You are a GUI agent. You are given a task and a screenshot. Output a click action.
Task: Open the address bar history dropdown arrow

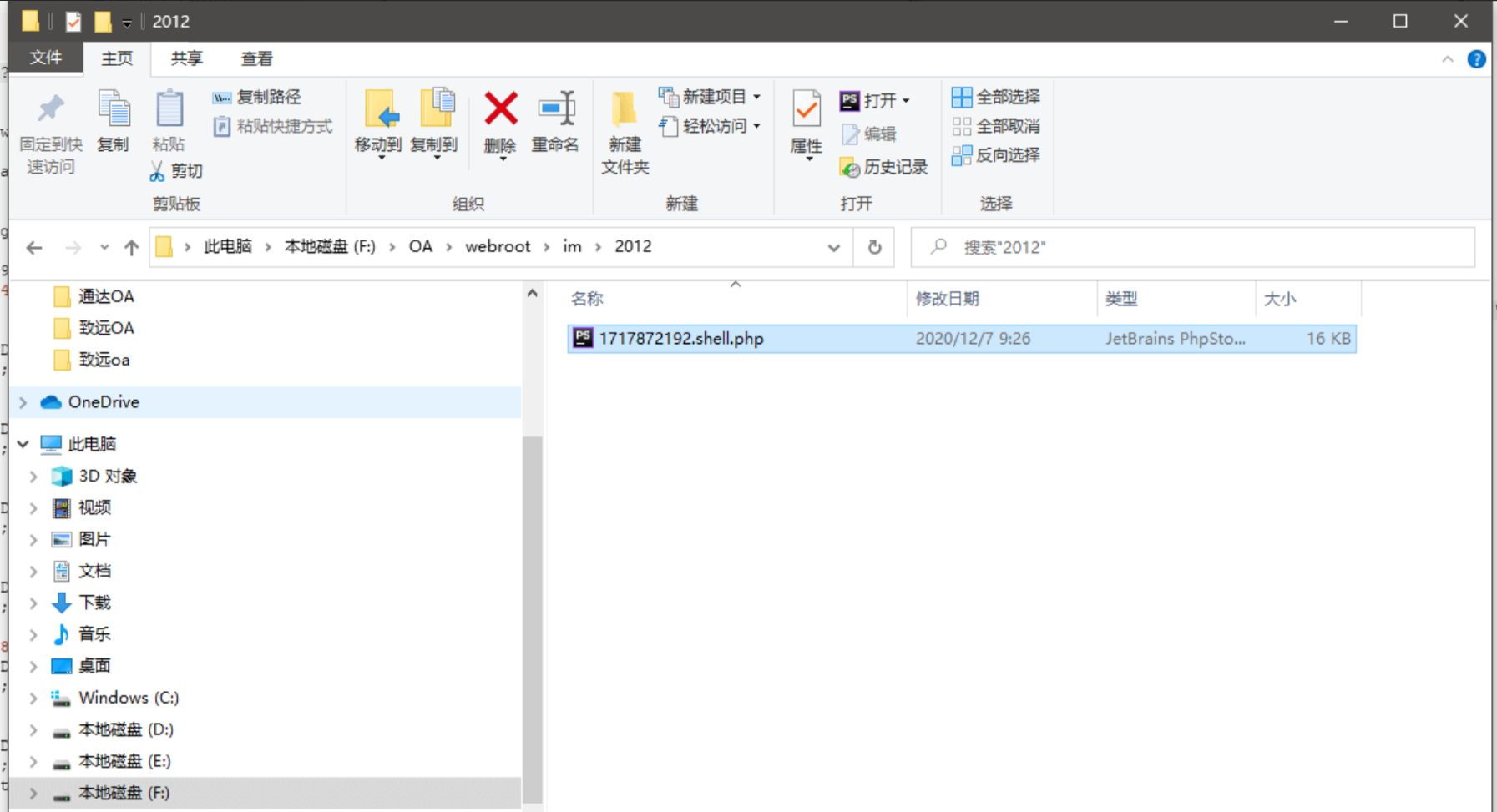833,247
